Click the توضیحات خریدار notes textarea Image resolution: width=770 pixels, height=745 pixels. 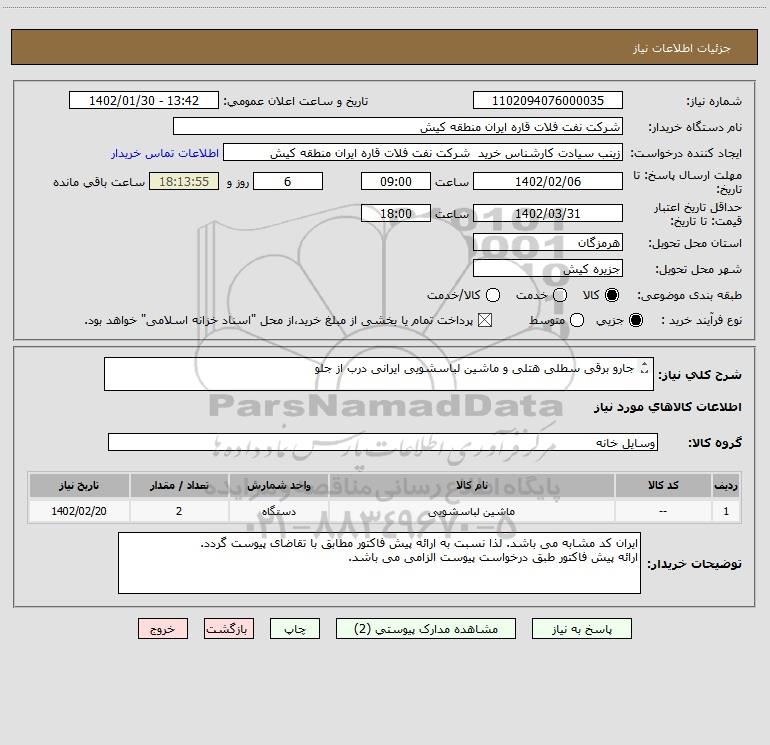tap(379, 563)
